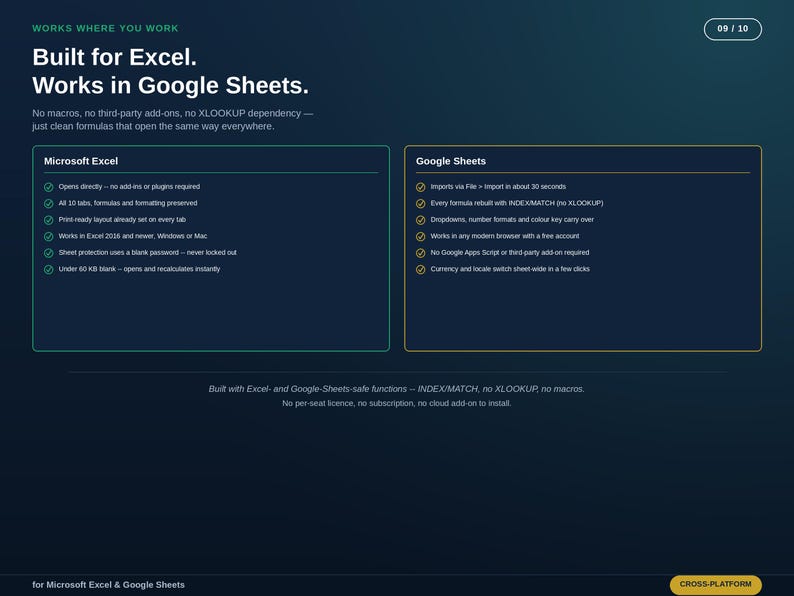Click italic line 'Built with Excel- and Google-Sheets-safe functions'
The image size is (794, 596).
pos(396,389)
